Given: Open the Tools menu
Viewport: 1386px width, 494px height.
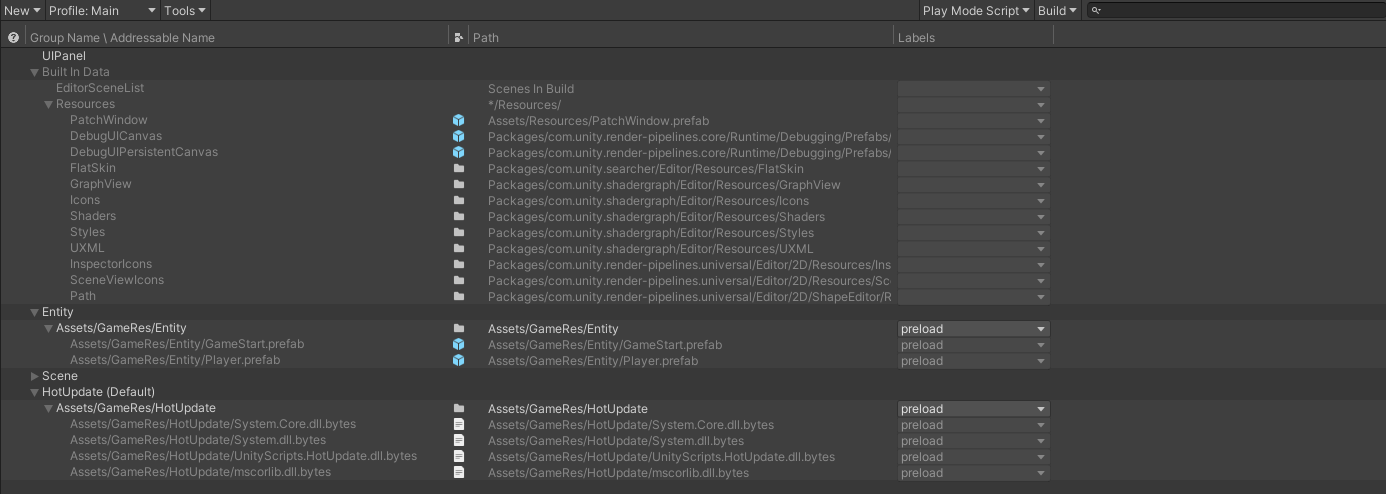Looking at the screenshot, I should click(x=185, y=10).
